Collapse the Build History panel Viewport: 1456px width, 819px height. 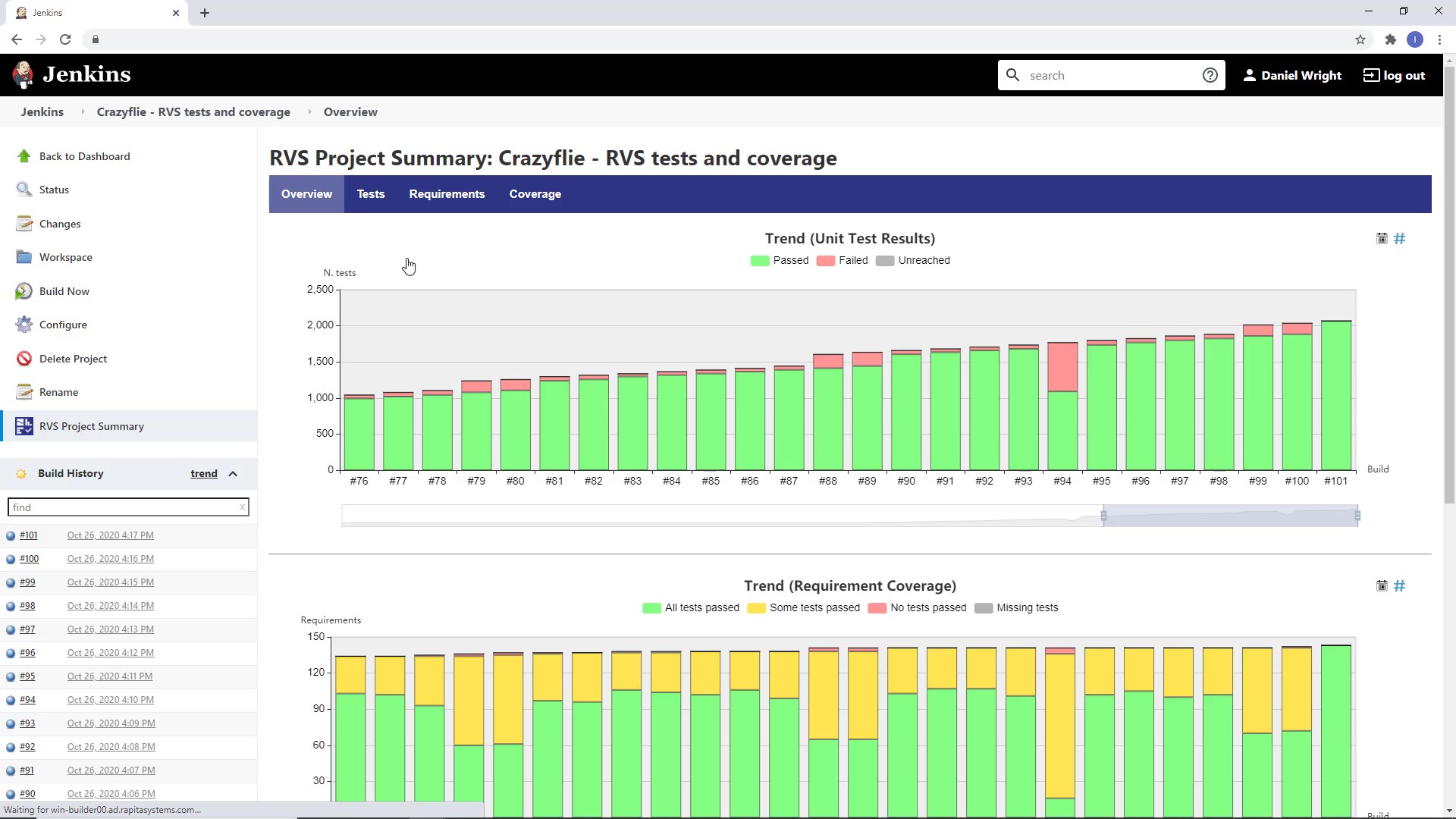tap(233, 474)
